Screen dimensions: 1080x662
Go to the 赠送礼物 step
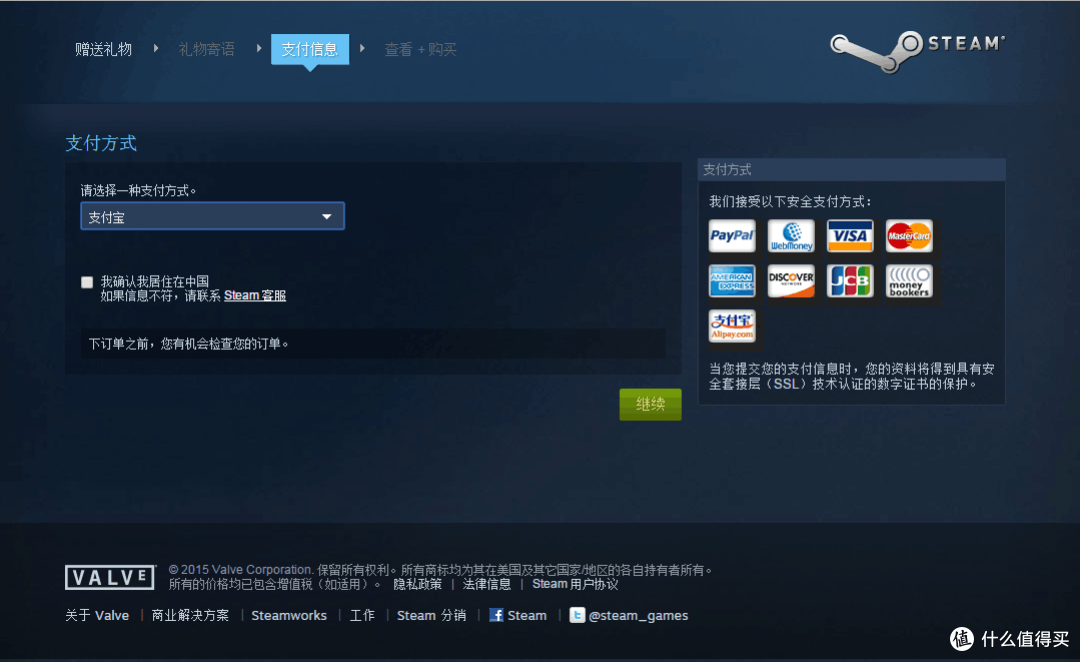103,50
